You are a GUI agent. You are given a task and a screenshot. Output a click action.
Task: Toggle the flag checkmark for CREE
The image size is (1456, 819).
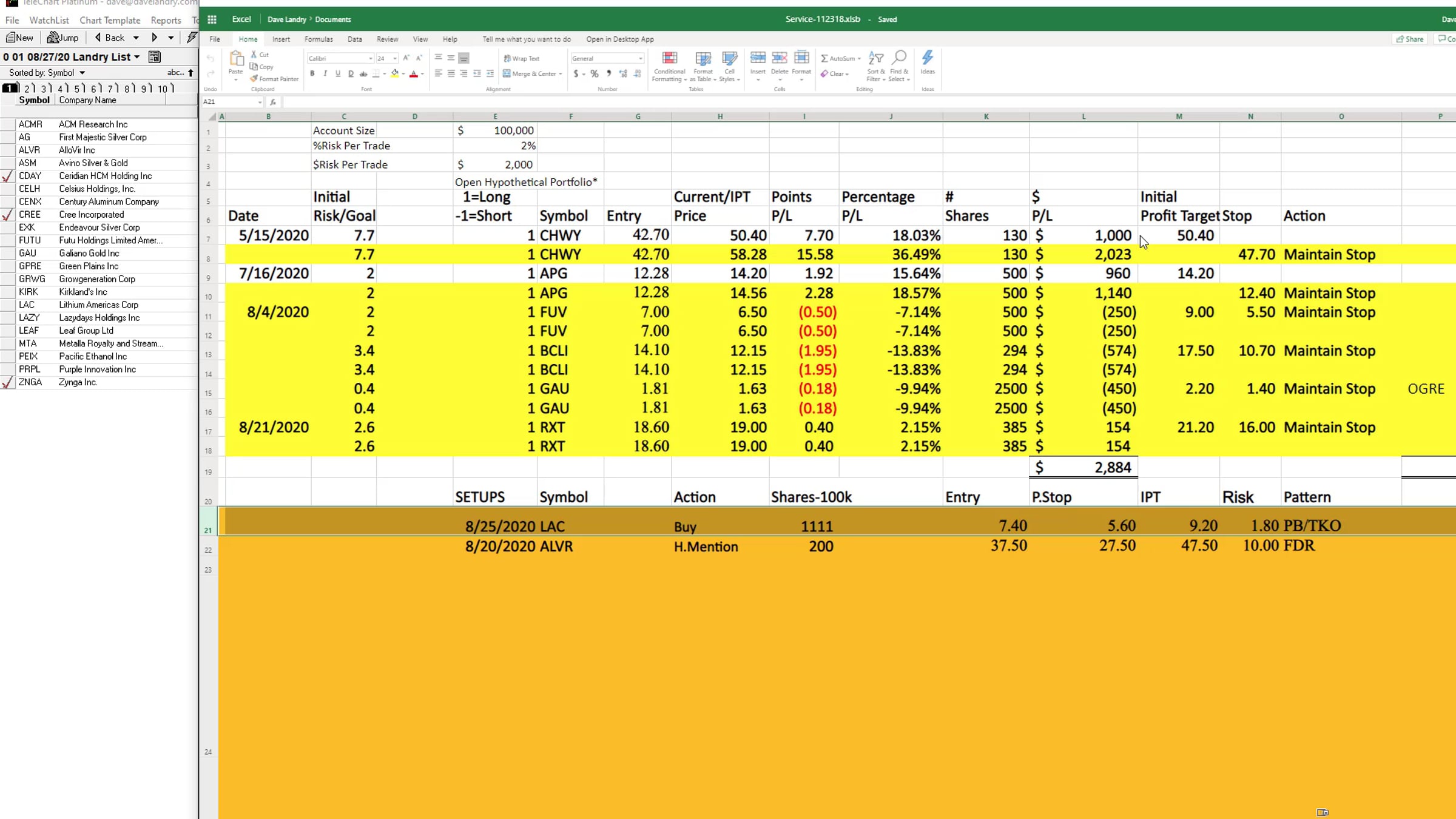click(x=8, y=215)
